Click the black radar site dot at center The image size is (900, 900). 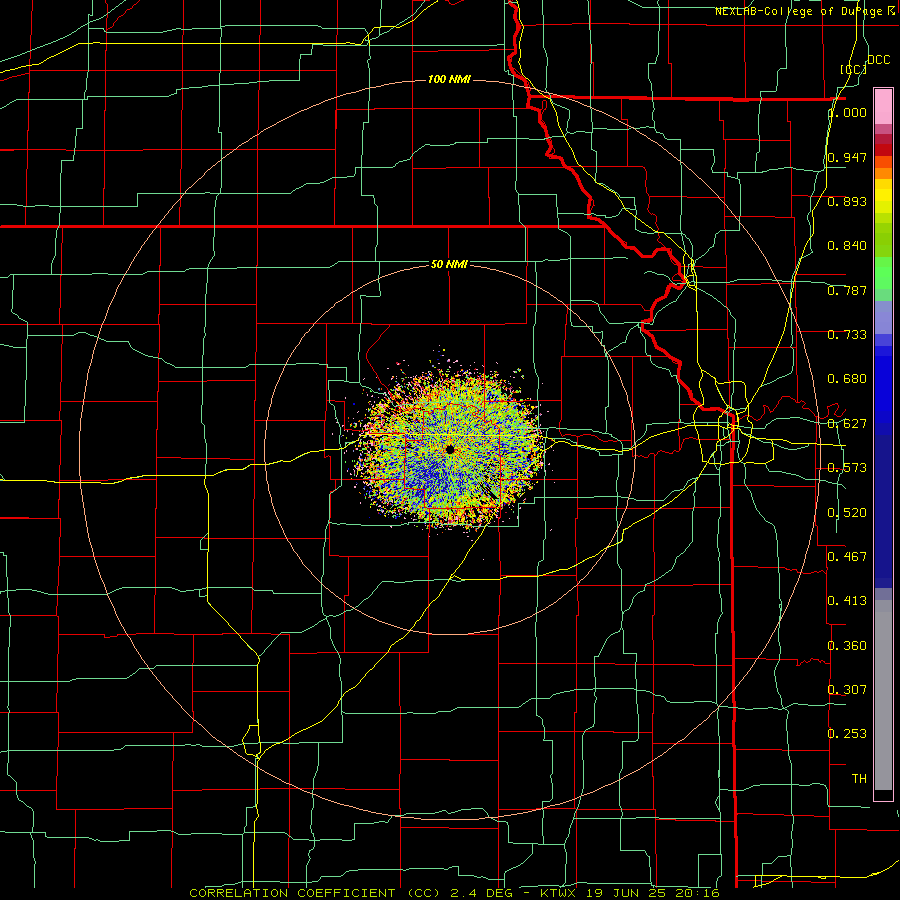pos(450,449)
